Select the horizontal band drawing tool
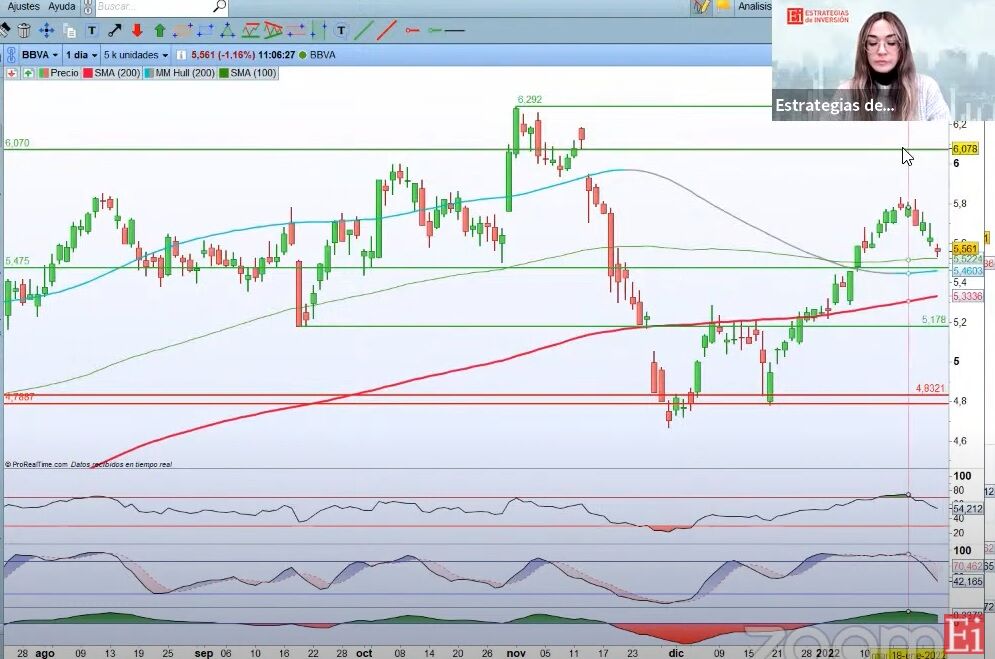Screen dimensions: 995x659 296,30
